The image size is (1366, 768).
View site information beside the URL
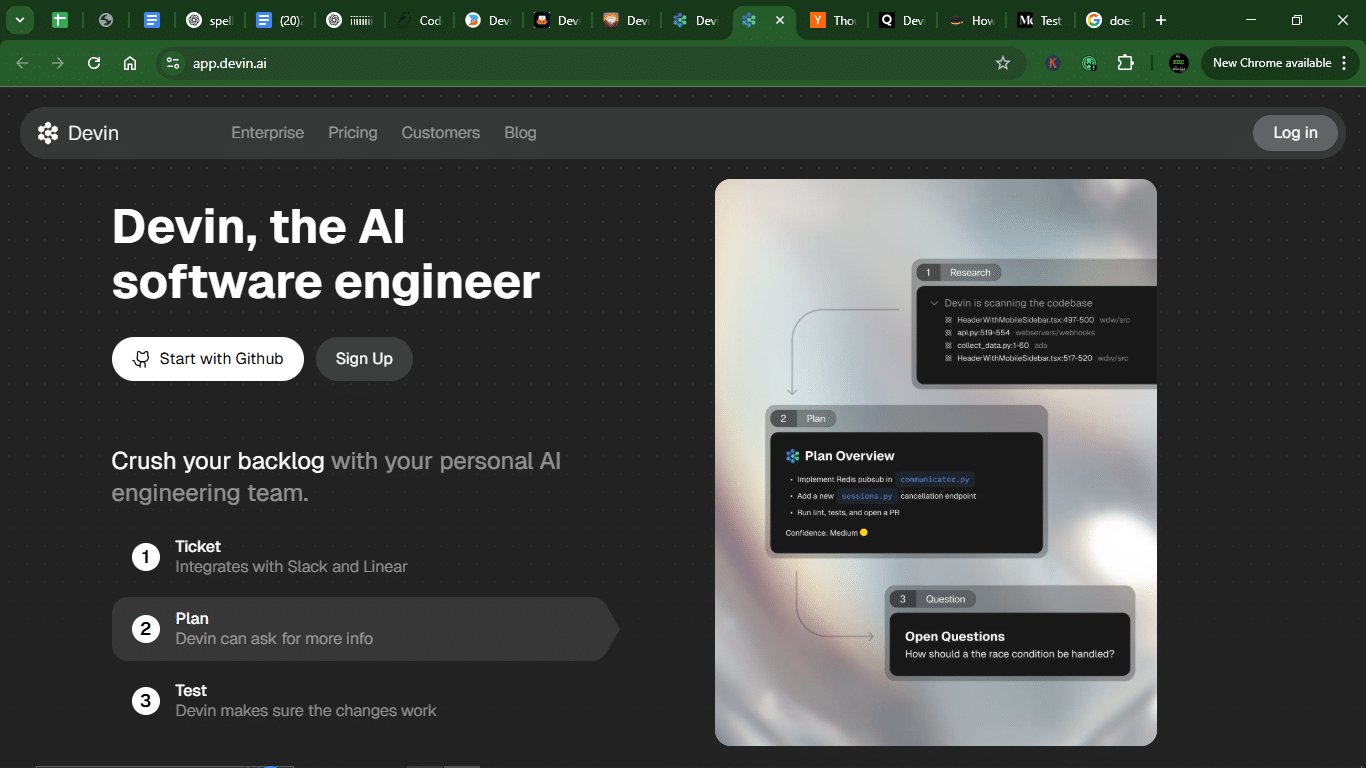(x=173, y=63)
